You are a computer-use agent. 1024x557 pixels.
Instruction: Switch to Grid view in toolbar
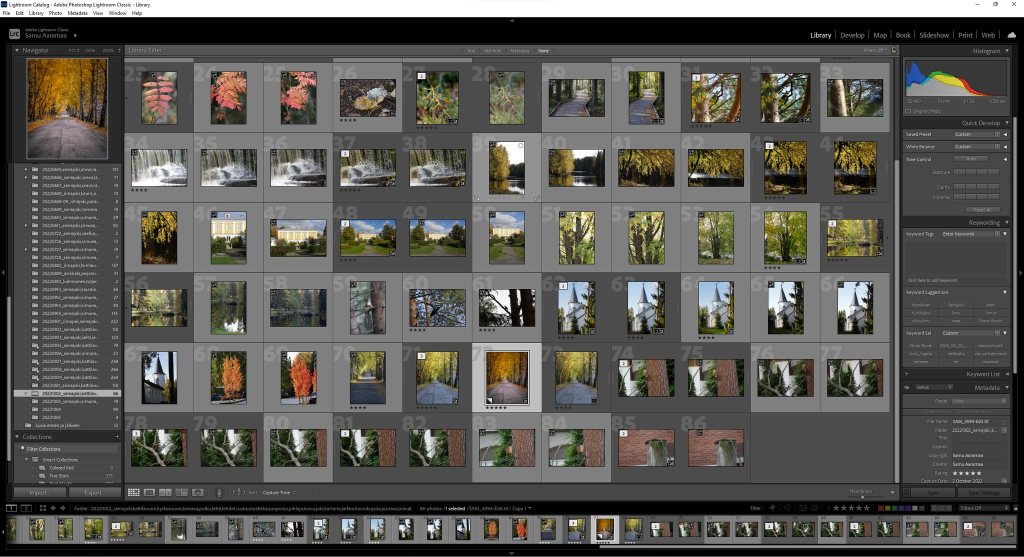(x=133, y=492)
